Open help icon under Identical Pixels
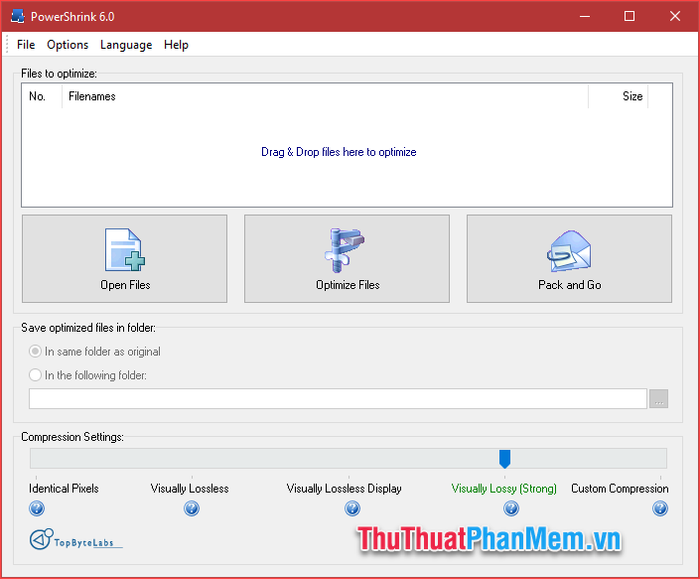700x579 pixels. pos(37,508)
